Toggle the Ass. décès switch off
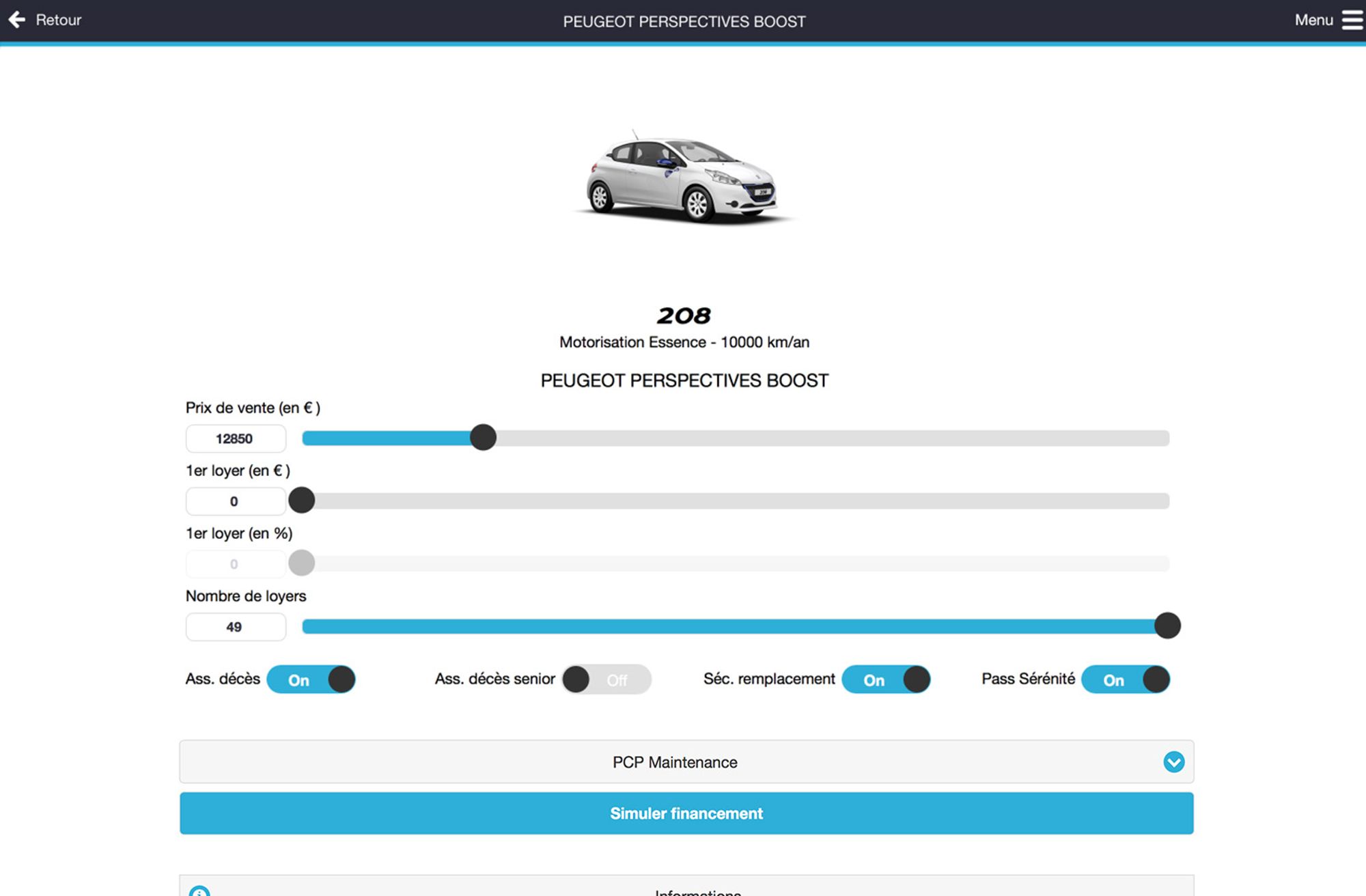This screenshot has height=896, width=1366. click(x=311, y=680)
